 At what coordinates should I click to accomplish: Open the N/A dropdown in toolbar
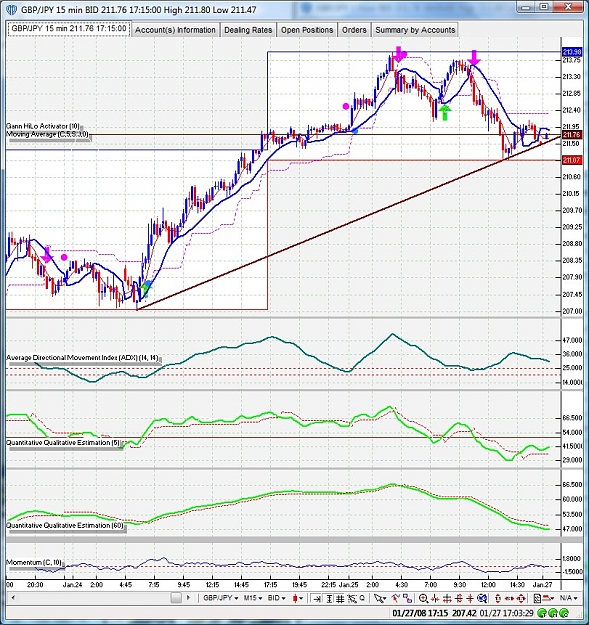click(x=568, y=598)
